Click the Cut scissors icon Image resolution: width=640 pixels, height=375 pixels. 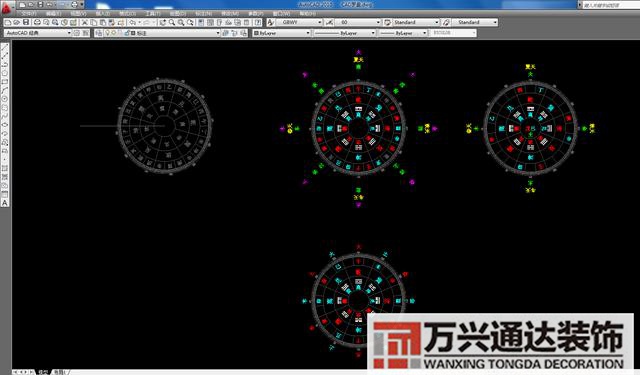pyautogui.click(x=84, y=22)
